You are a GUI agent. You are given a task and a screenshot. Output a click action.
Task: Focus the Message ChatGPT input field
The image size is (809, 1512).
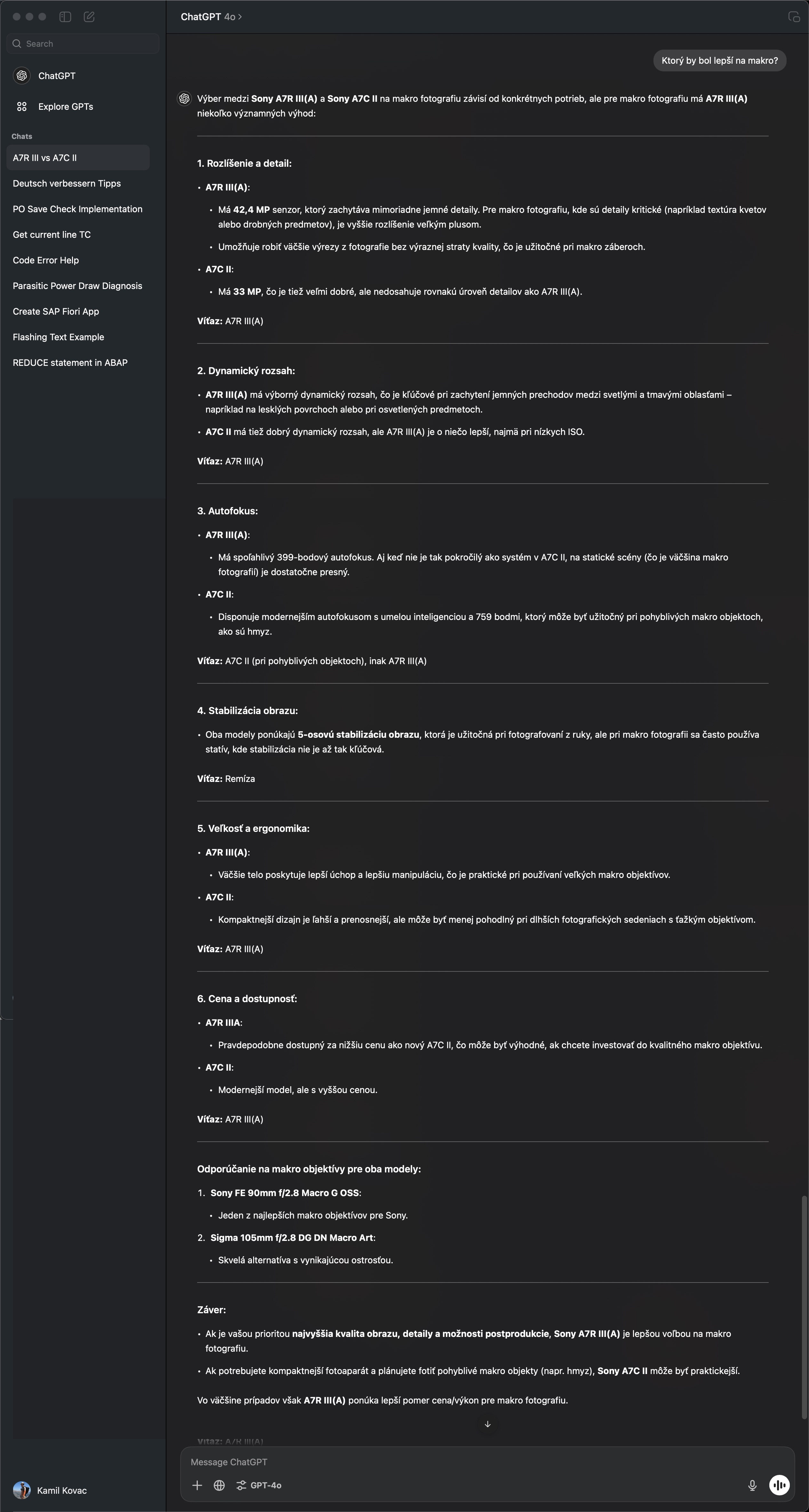(487, 1461)
